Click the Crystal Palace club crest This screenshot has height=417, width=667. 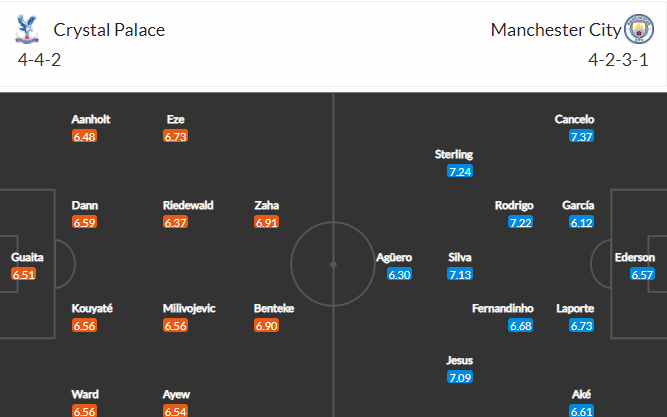[x=27, y=29]
